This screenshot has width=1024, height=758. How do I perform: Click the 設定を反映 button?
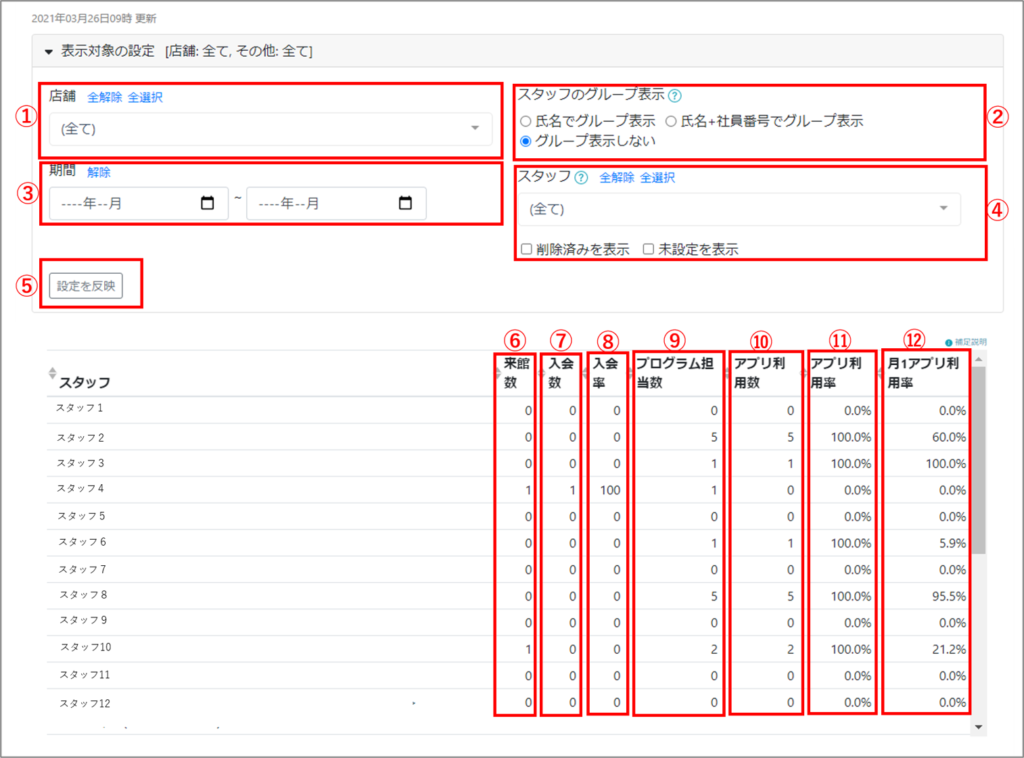click(86, 285)
